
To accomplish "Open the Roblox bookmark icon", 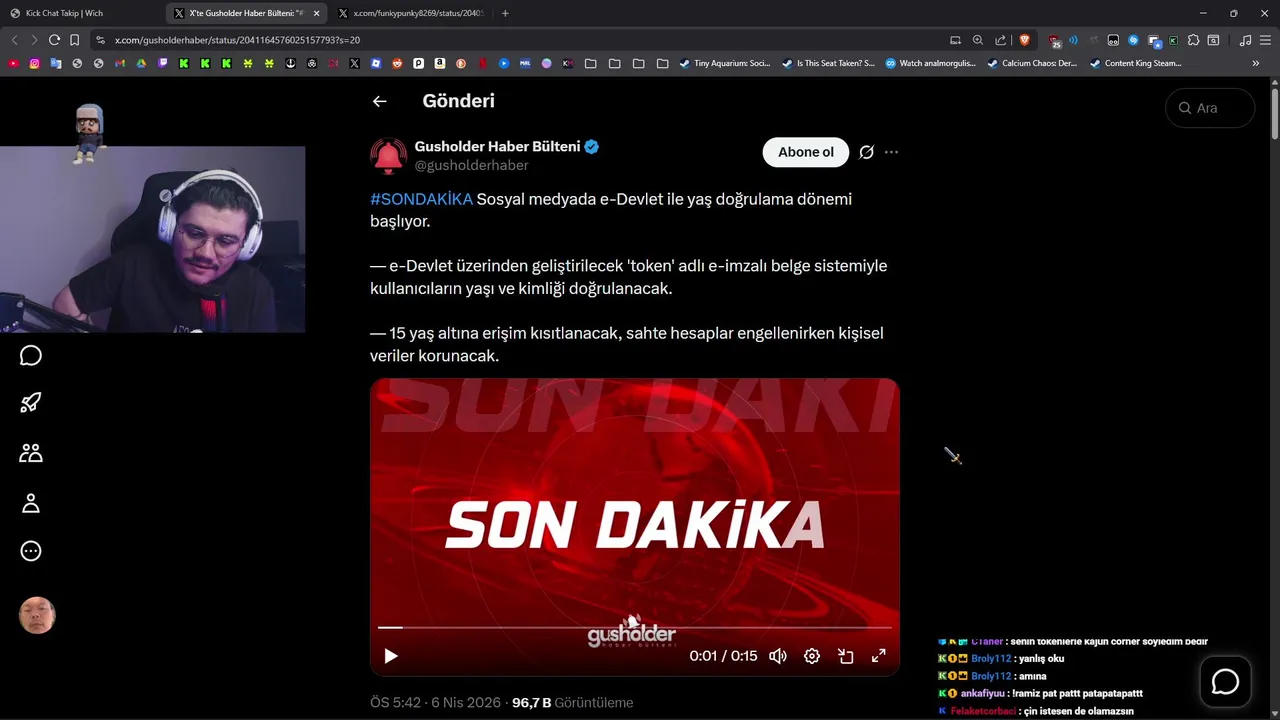I will point(375,63).
